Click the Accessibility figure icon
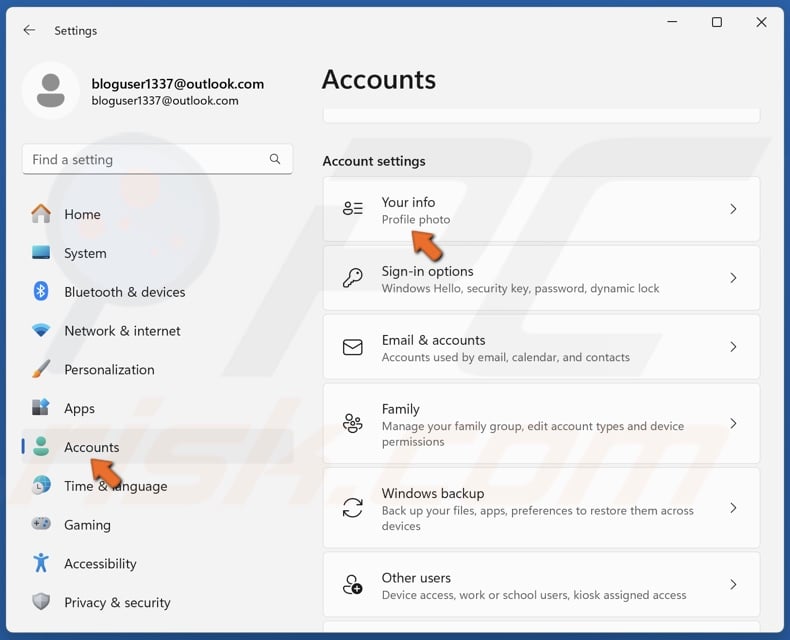790x640 pixels. point(41,563)
